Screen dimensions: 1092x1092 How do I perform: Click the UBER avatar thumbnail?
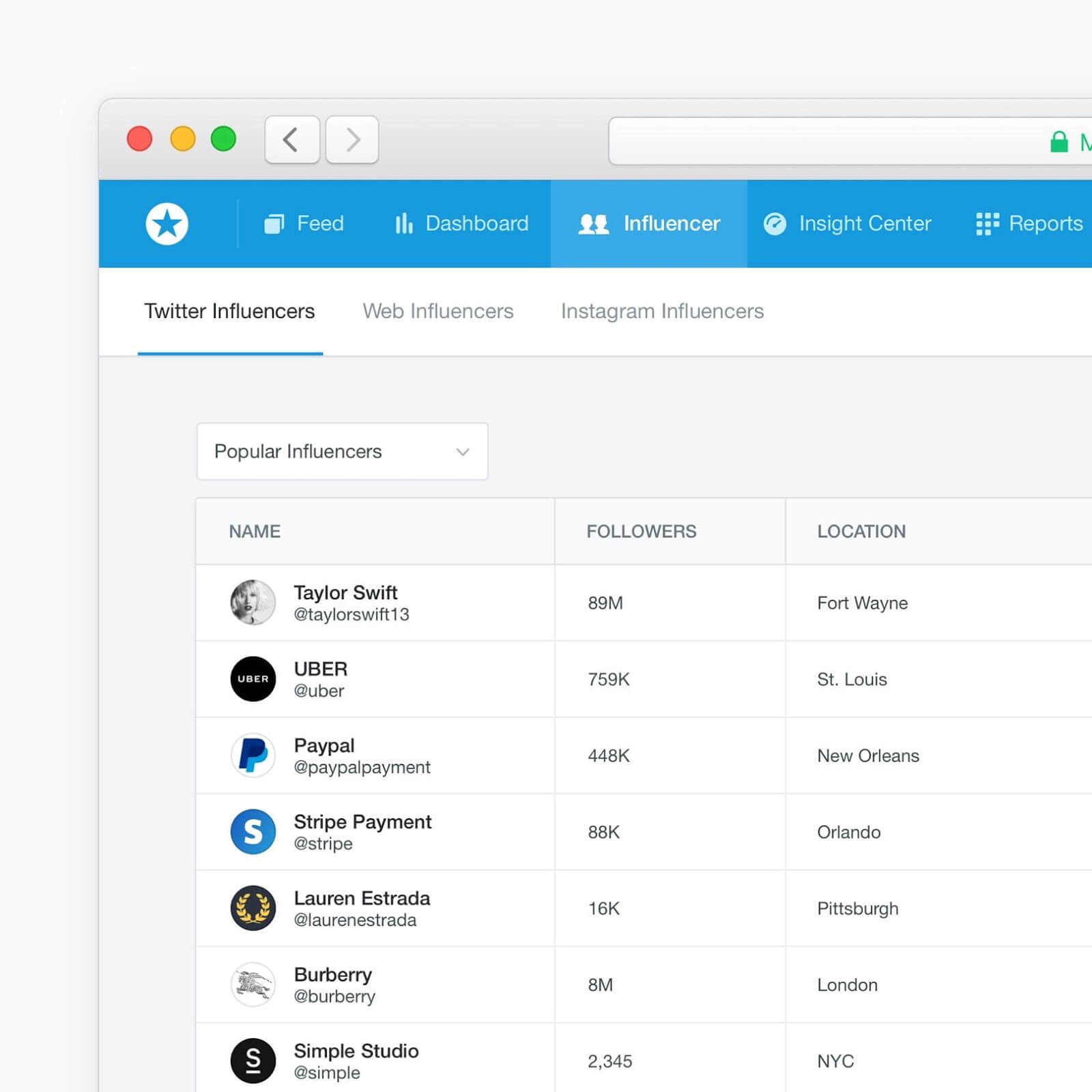point(253,679)
